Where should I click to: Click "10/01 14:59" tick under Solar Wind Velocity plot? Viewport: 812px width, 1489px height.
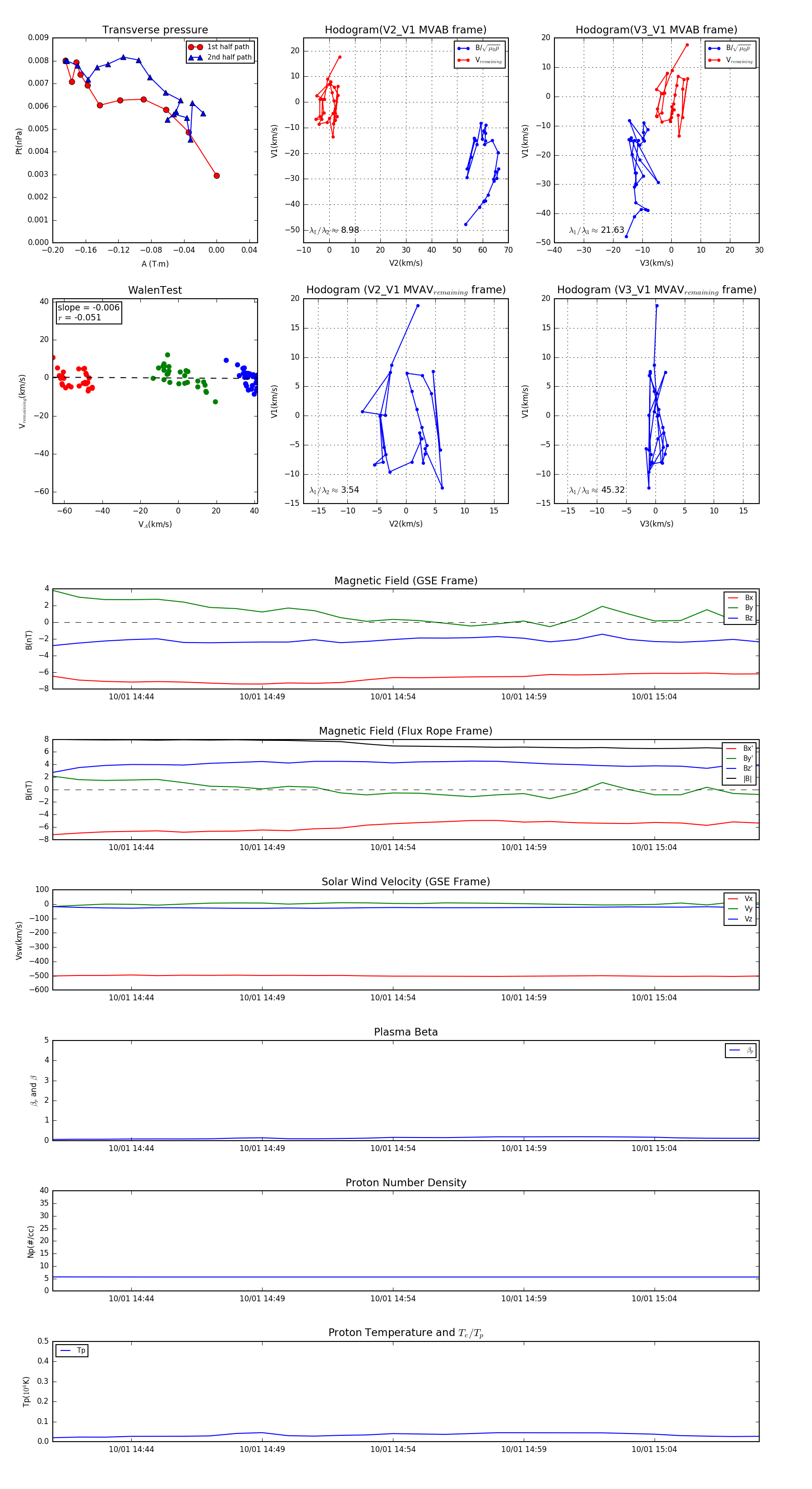(x=524, y=998)
